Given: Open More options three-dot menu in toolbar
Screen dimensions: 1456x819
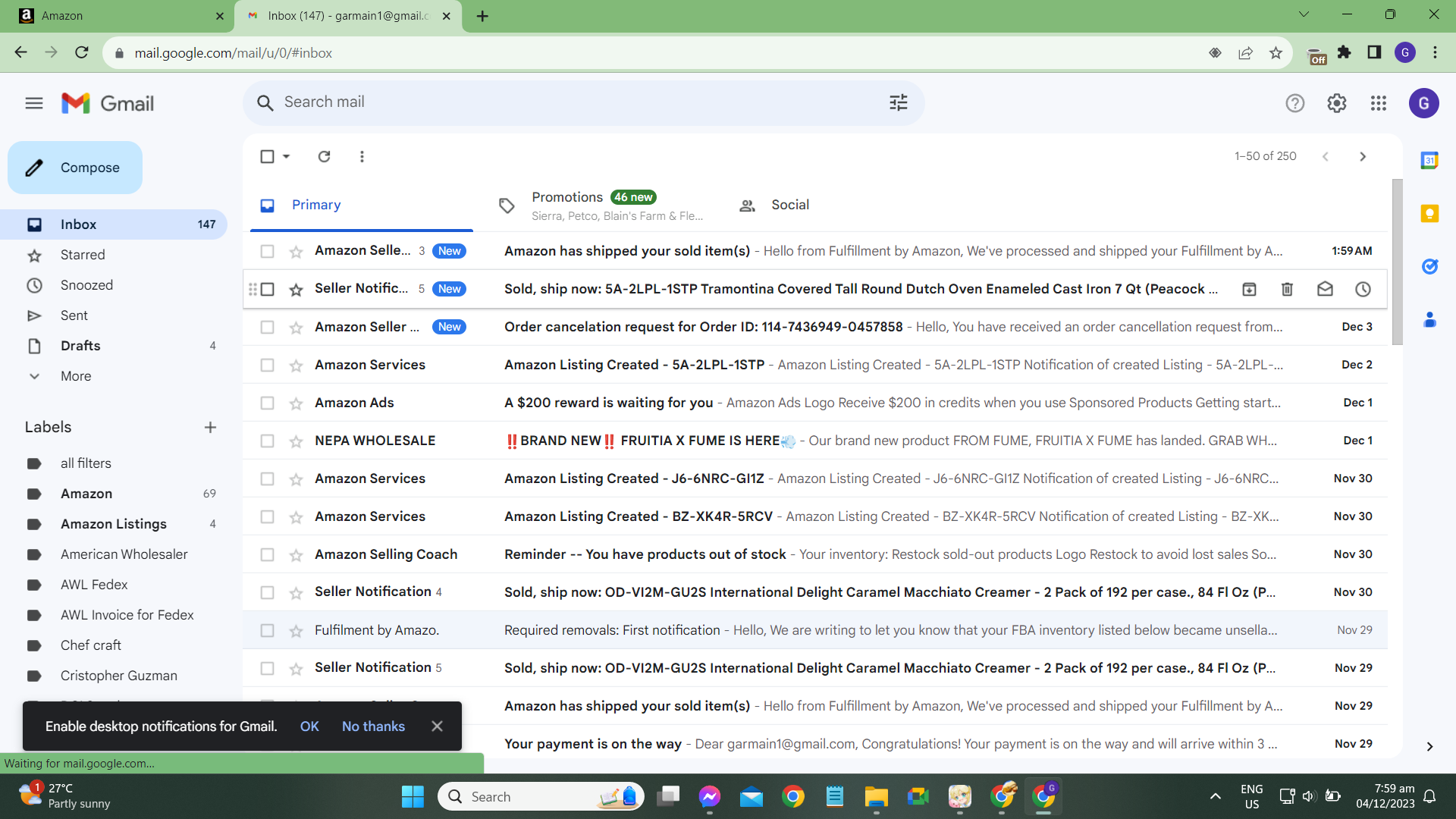Looking at the screenshot, I should point(362,156).
